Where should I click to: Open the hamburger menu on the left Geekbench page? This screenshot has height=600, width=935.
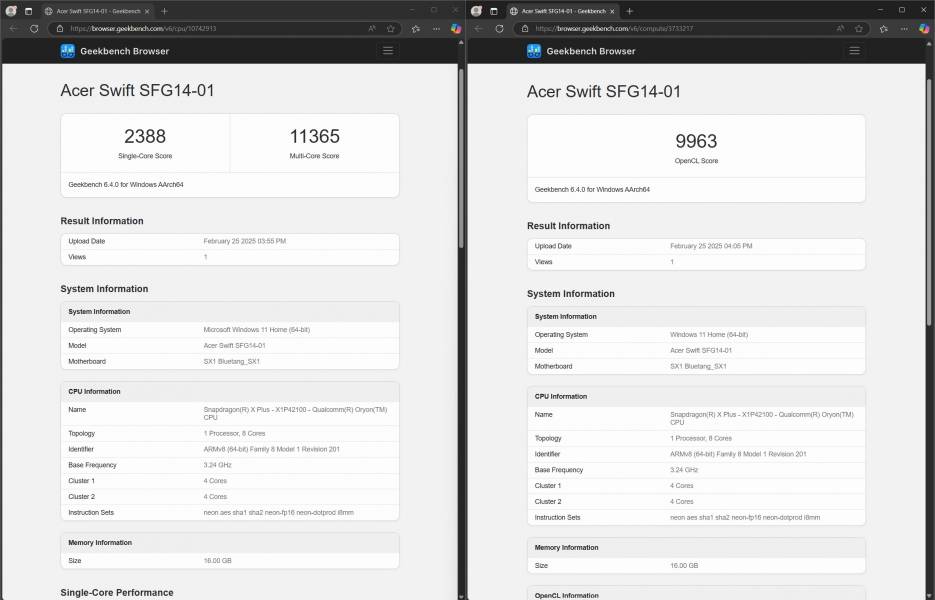click(388, 51)
